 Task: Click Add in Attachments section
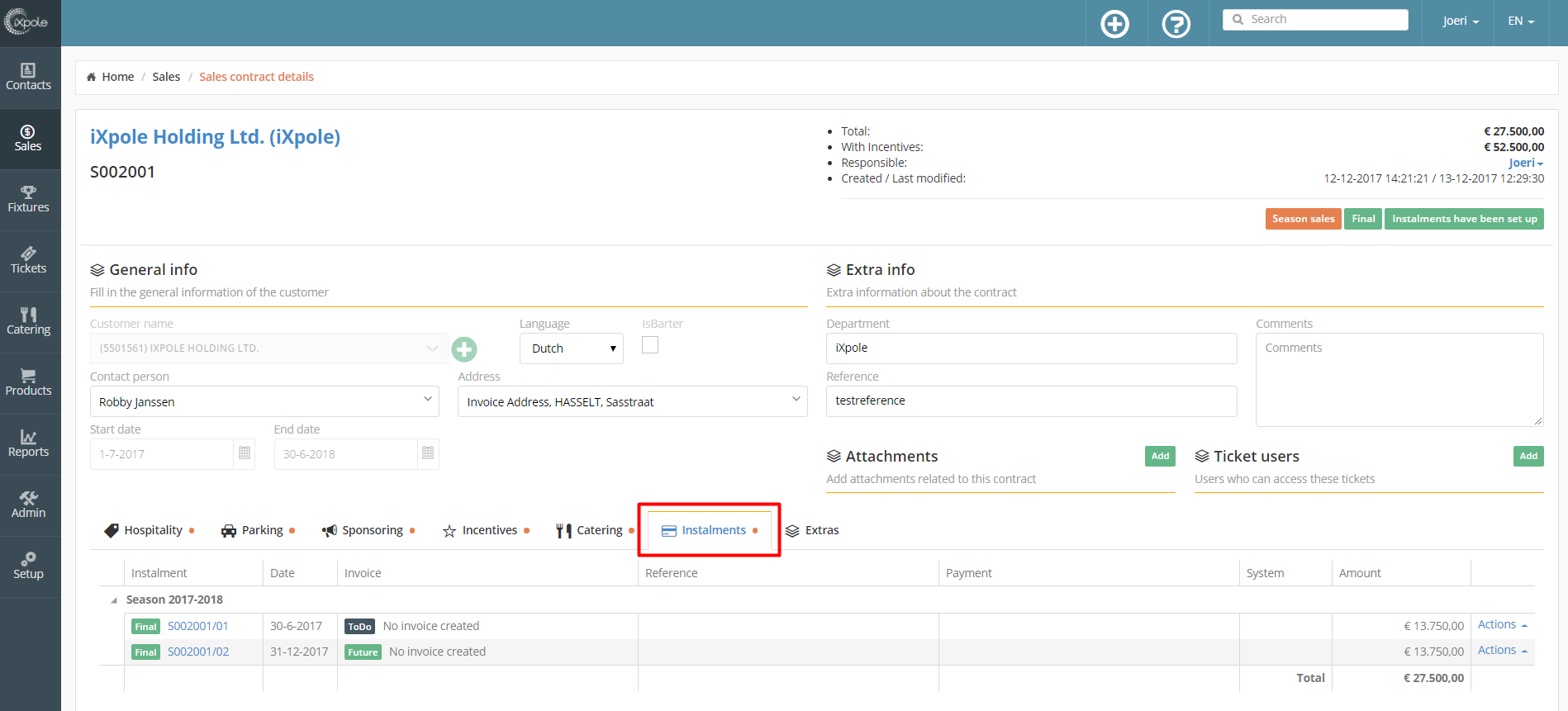point(1160,456)
